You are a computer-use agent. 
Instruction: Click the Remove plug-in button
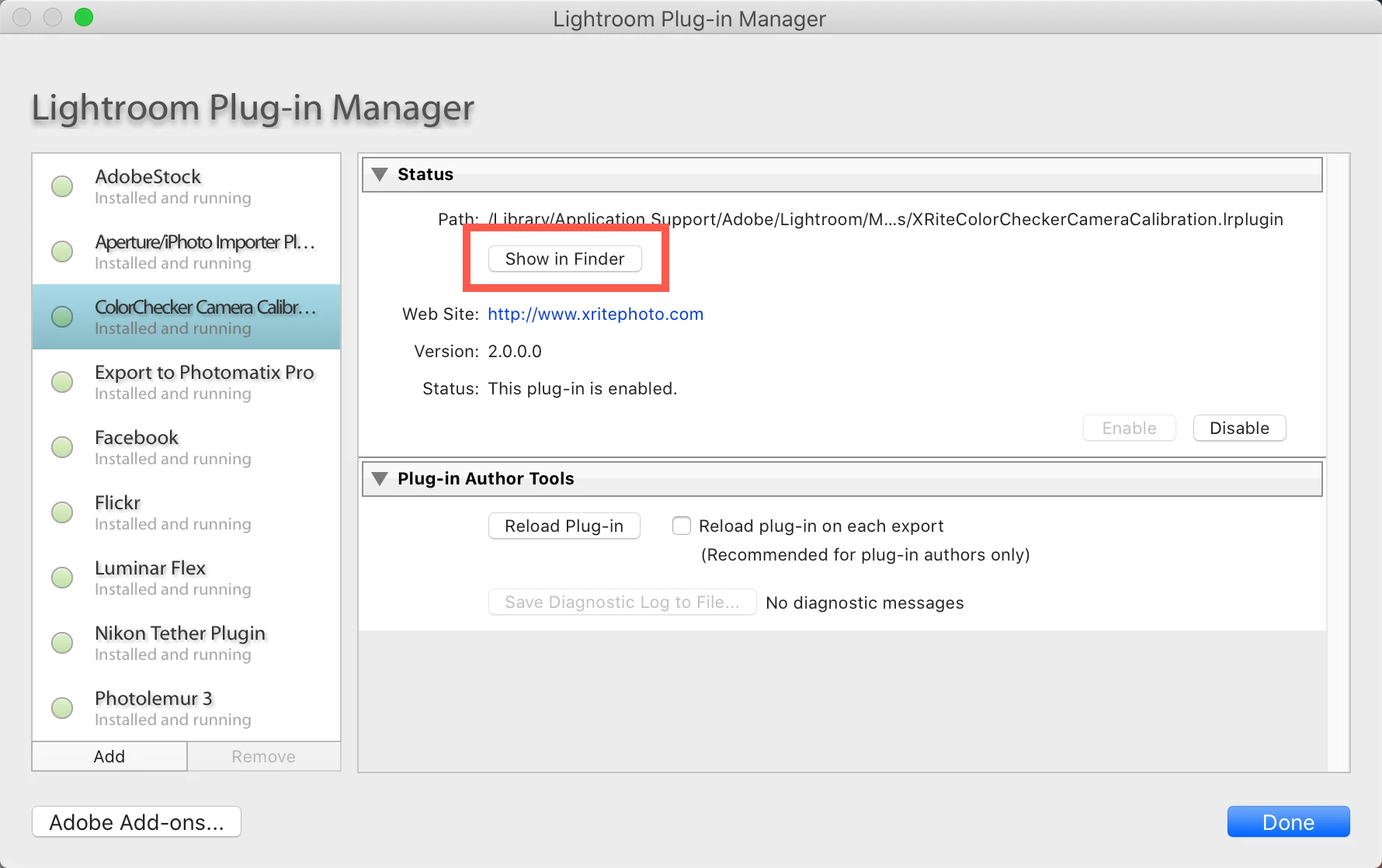(264, 756)
